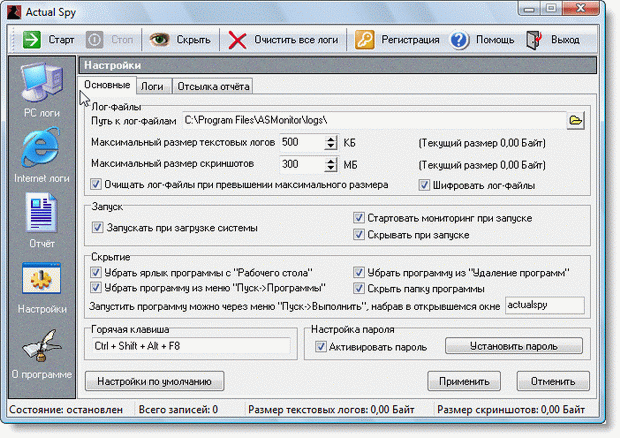Toggle Убрать ярлык программы с Рабочего стола
Image resolution: width=620 pixels, height=438 pixels.
pos(96,272)
